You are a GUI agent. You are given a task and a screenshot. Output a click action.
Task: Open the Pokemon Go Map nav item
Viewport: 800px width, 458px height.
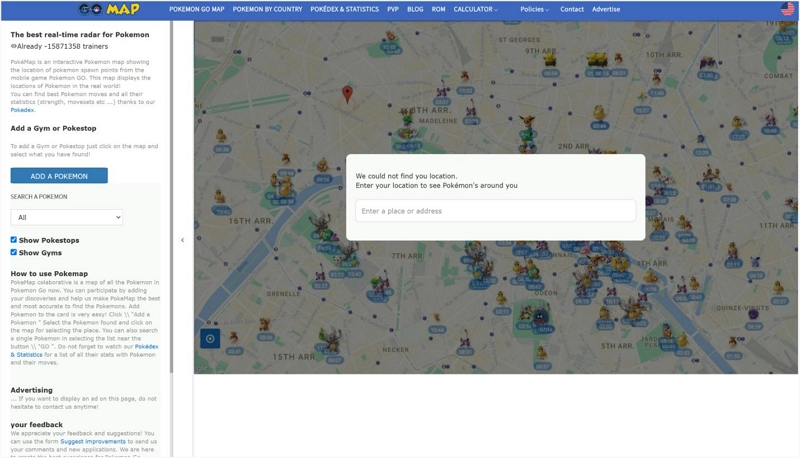[196, 9]
